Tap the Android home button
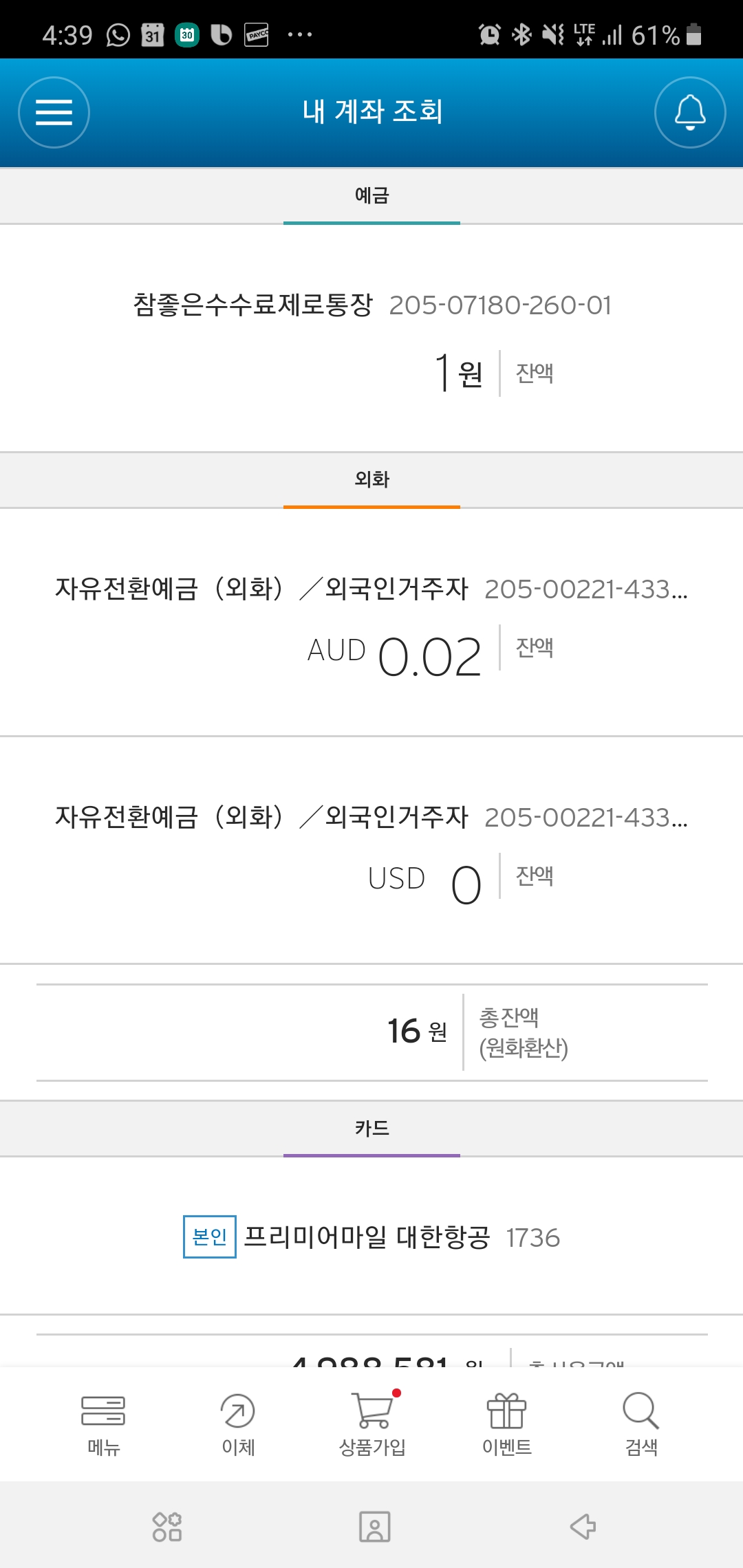Viewport: 743px width, 1568px height. [x=374, y=1527]
